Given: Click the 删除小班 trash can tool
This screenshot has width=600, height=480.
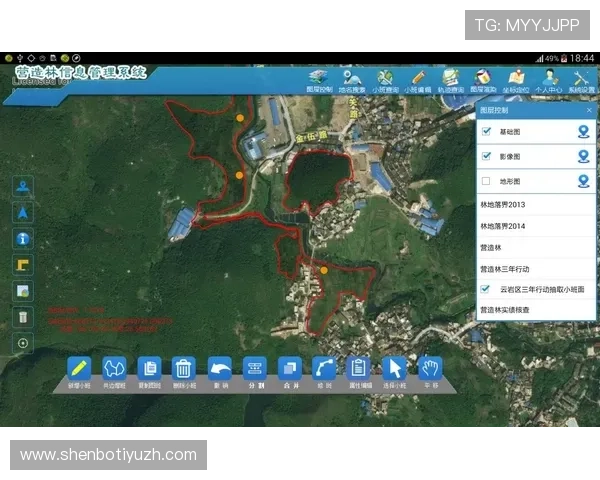Looking at the screenshot, I should (183, 368).
